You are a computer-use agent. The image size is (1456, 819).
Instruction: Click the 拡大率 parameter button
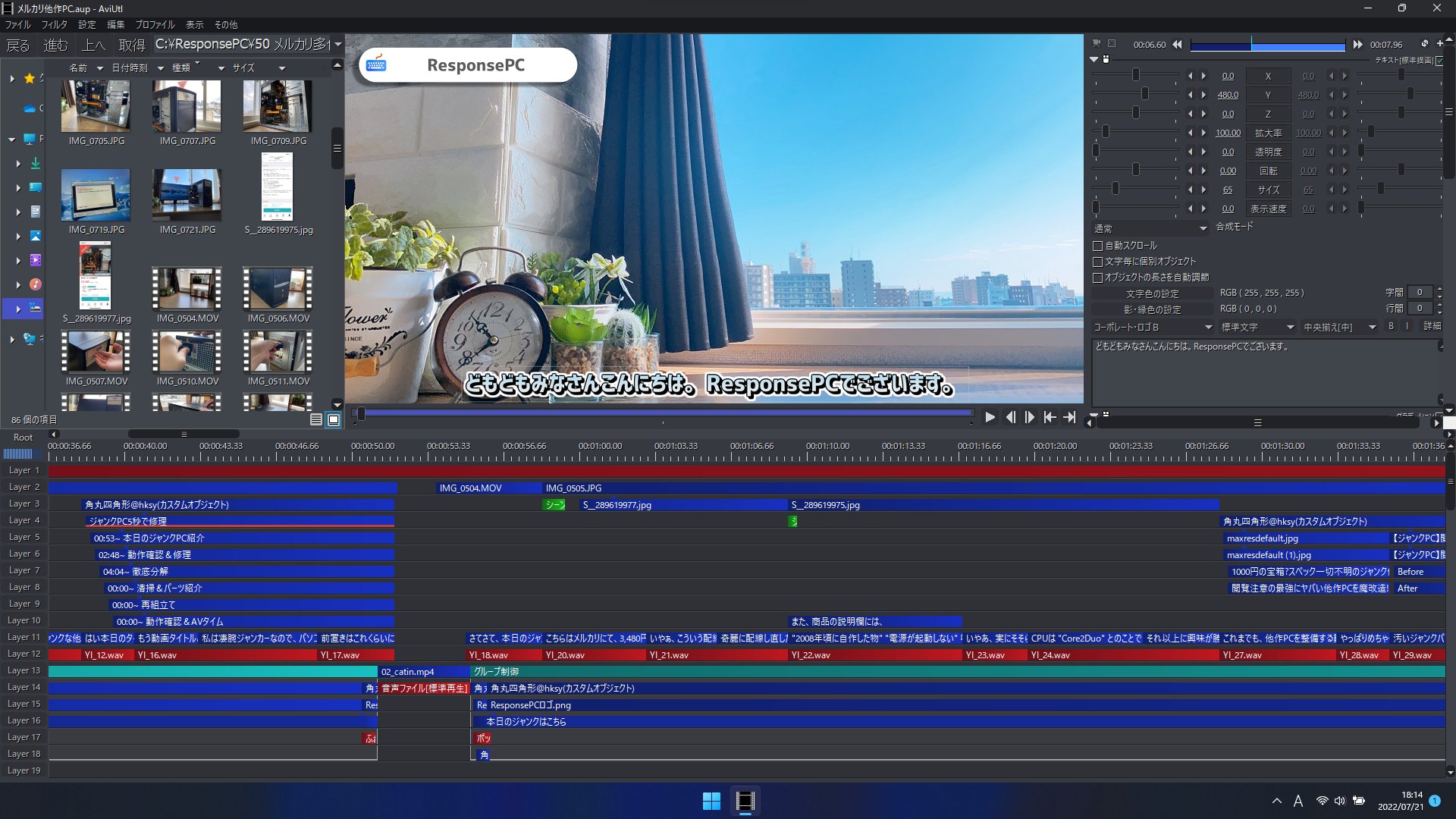[x=1268, y=133]
